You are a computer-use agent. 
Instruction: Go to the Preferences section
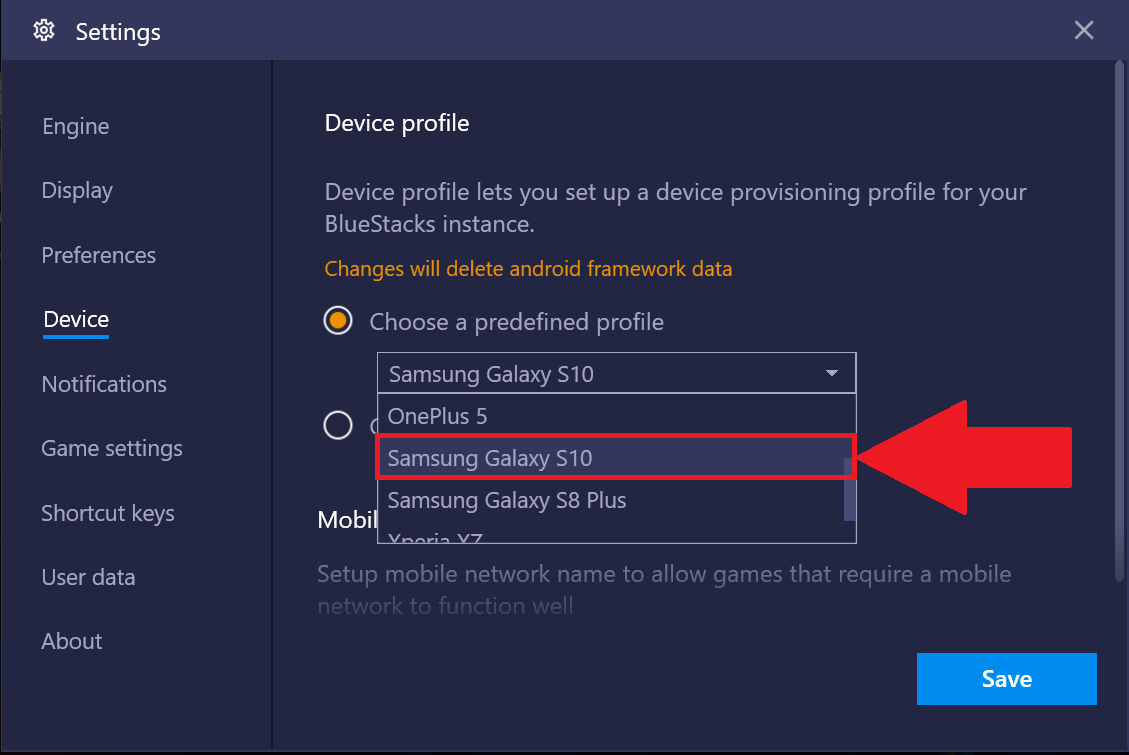pyautogui.click(x=99, y=256)
